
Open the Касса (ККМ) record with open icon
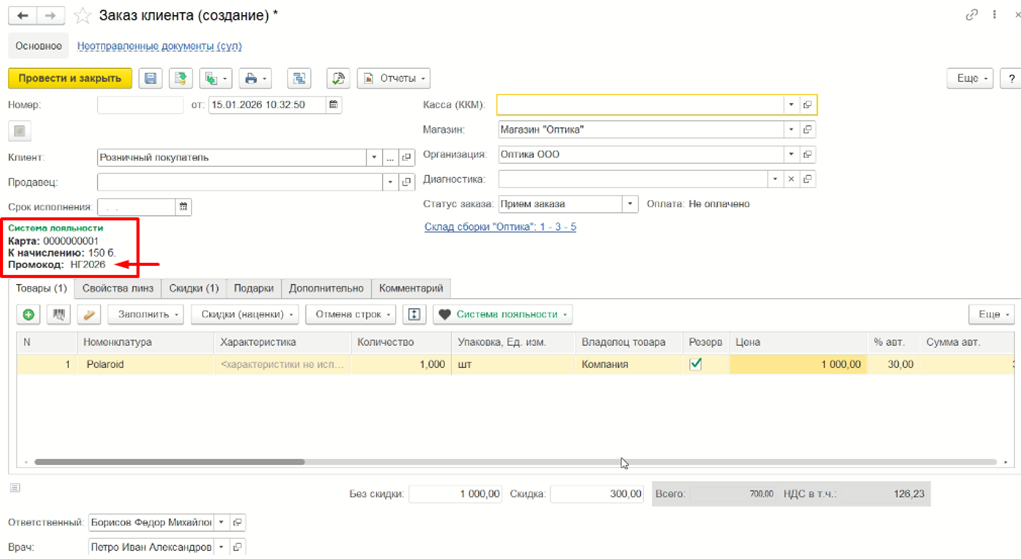click(x=807, y=105)
